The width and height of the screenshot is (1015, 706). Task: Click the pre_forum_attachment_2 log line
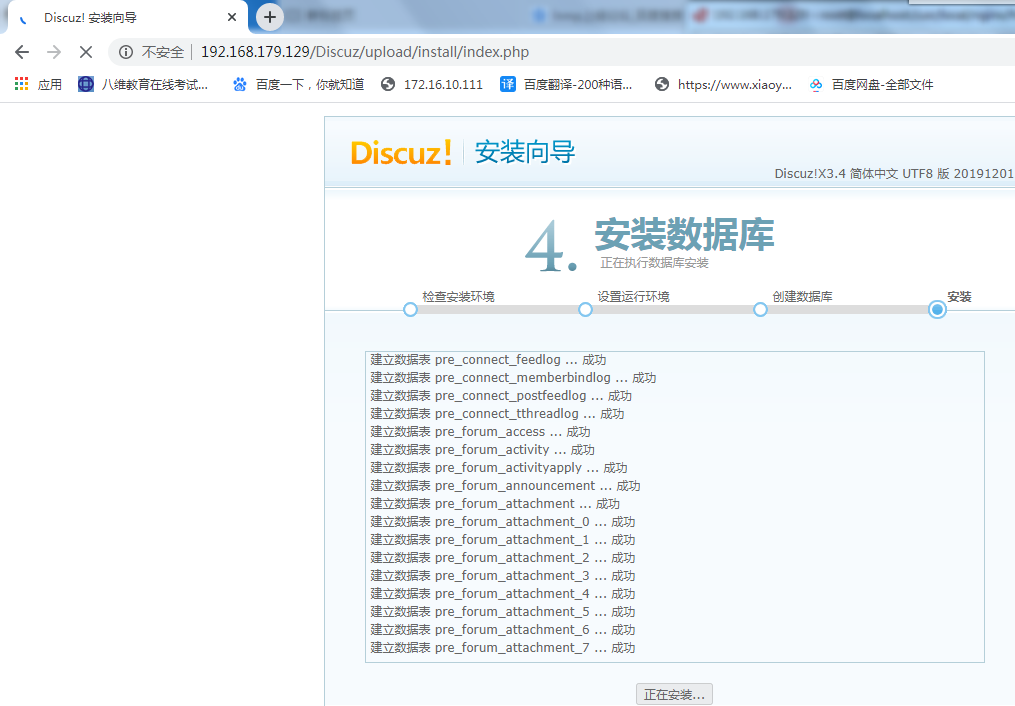click(x=503, y=558)
